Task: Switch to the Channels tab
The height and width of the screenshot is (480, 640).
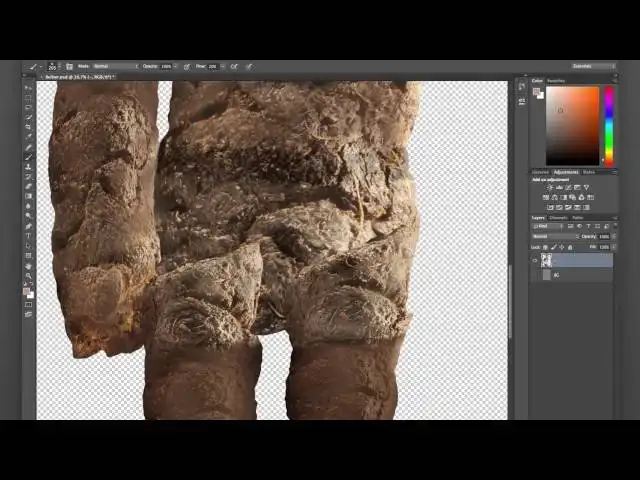Action: click(558, 217)
